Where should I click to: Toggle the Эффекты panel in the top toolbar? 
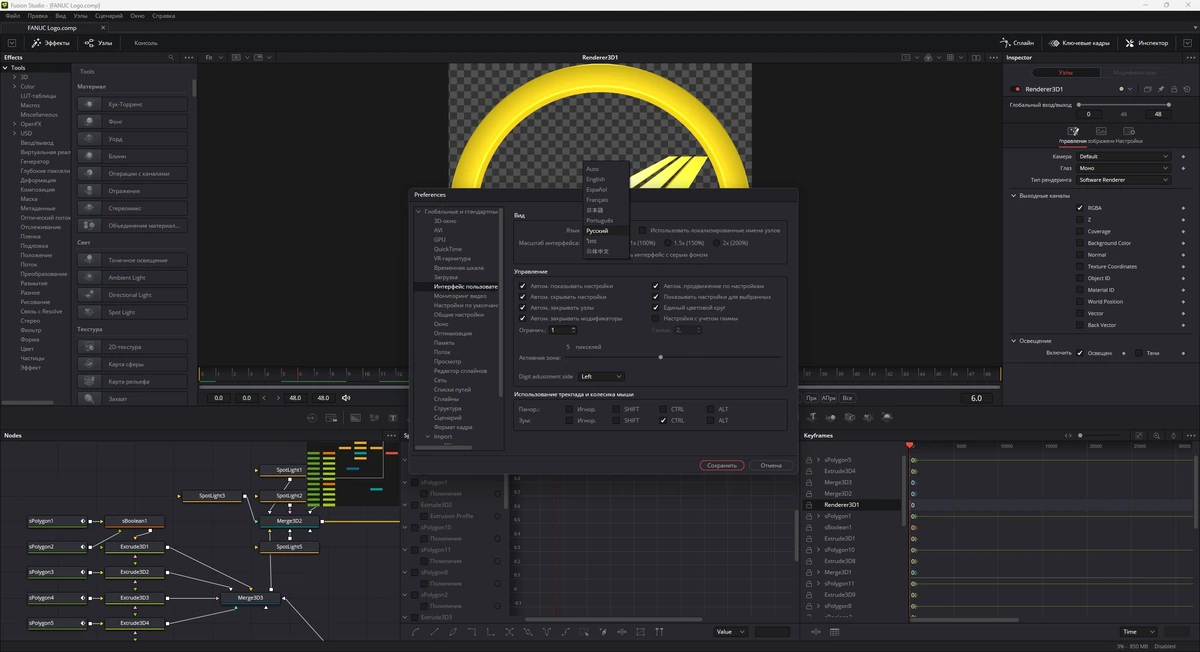pos(50,43)
